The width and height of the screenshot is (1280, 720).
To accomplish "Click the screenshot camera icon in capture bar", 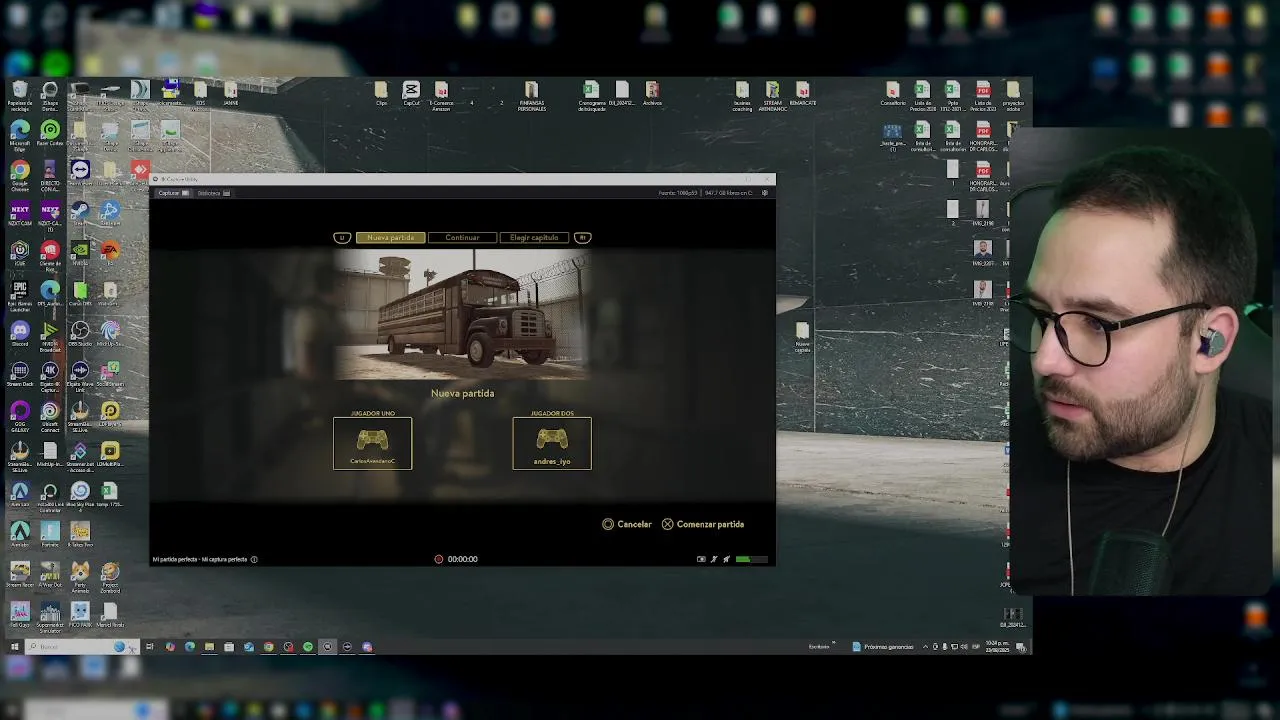I will [x=701, y=559].
